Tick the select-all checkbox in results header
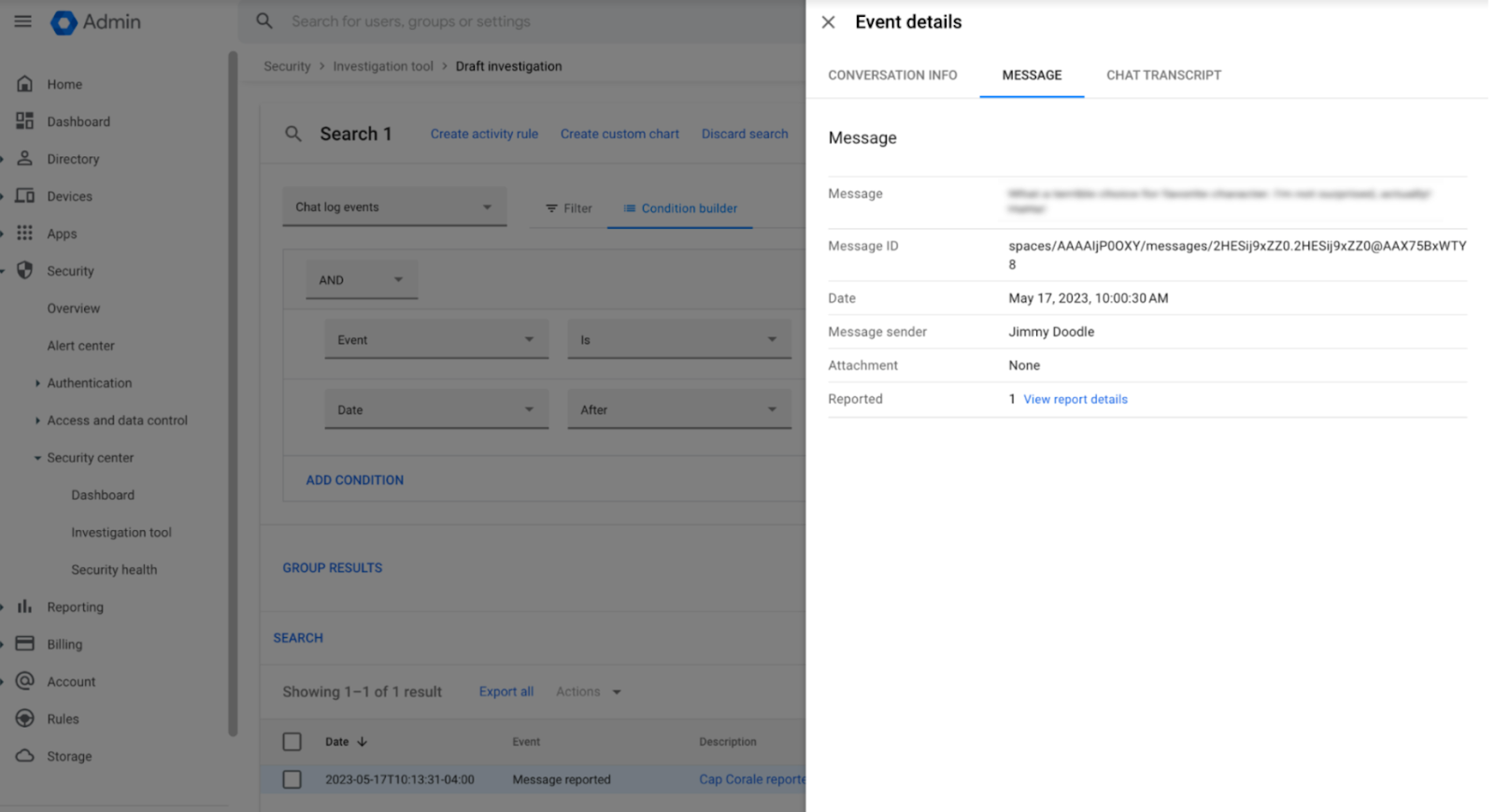Image resolution: width=1495 pixels, height=812 pixels. point(292,742)
